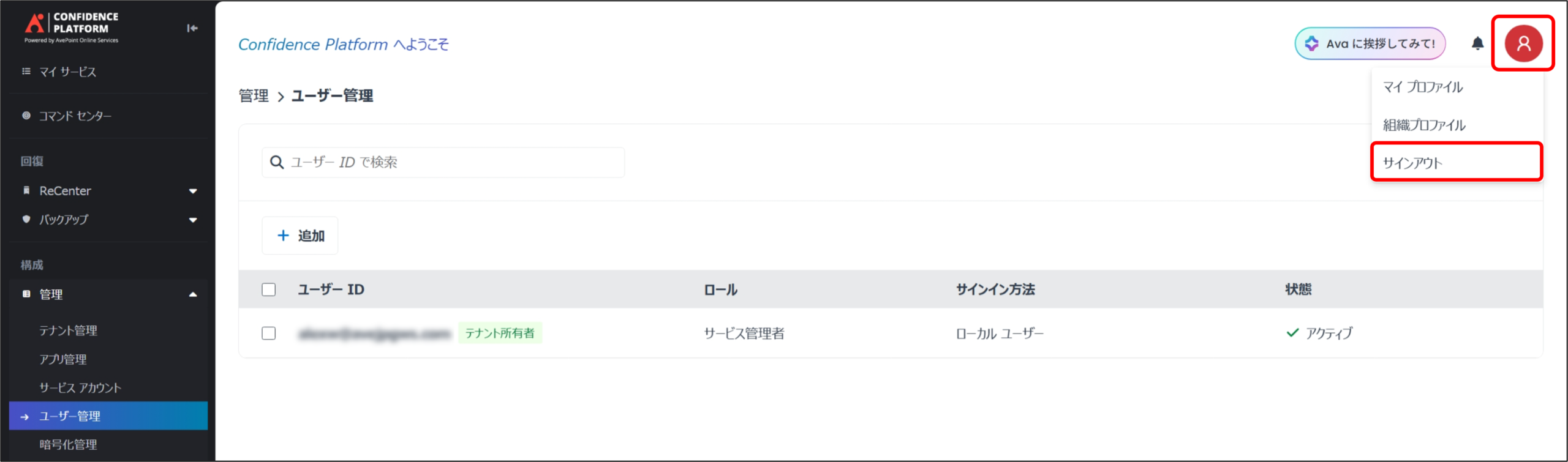Click the Confidence Platform logo
The height and width of the screenshot is (462, 1568).
72,27
